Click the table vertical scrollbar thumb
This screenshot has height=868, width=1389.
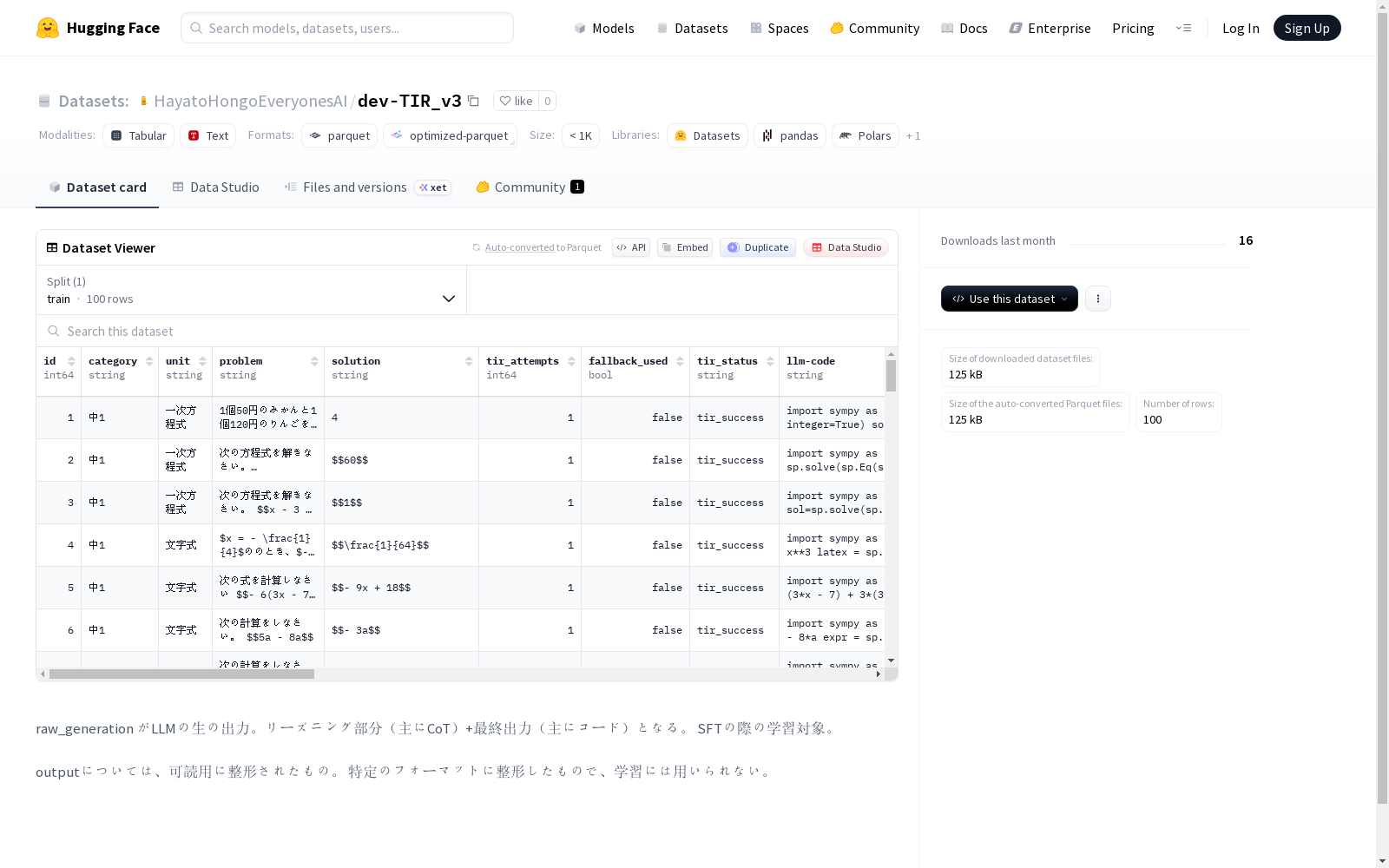point(891,376)
